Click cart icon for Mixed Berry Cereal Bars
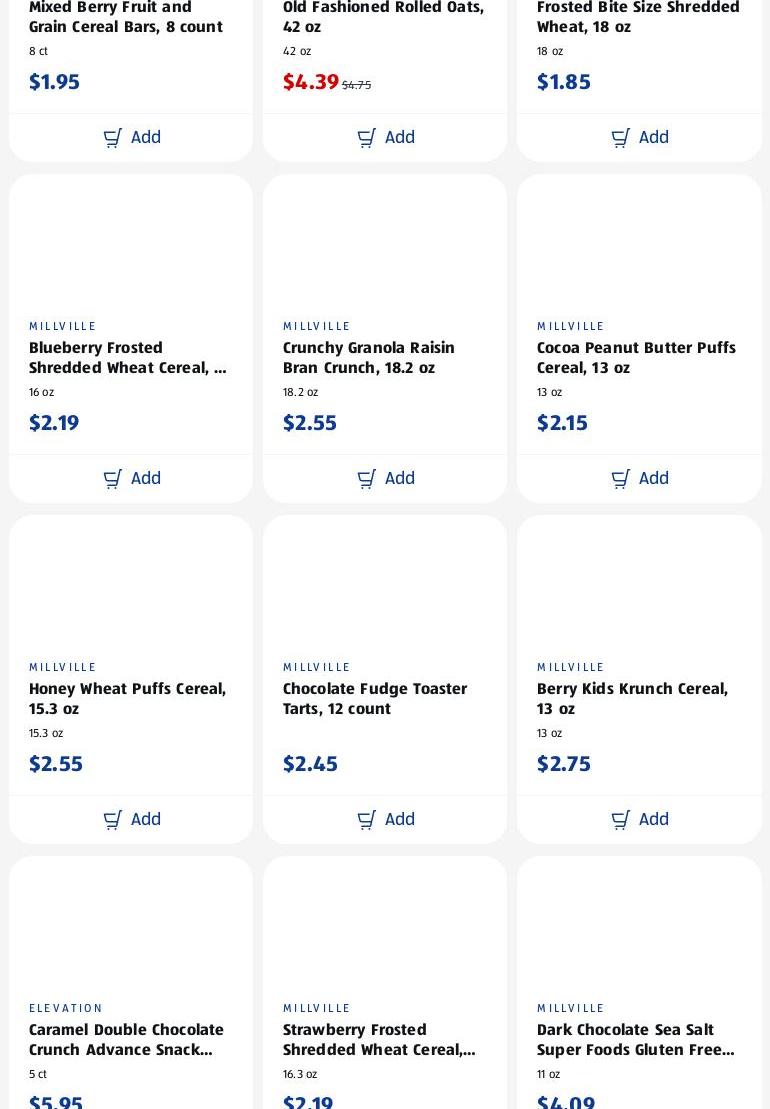Screen dimensions: 770x1109 coord(113,138)
